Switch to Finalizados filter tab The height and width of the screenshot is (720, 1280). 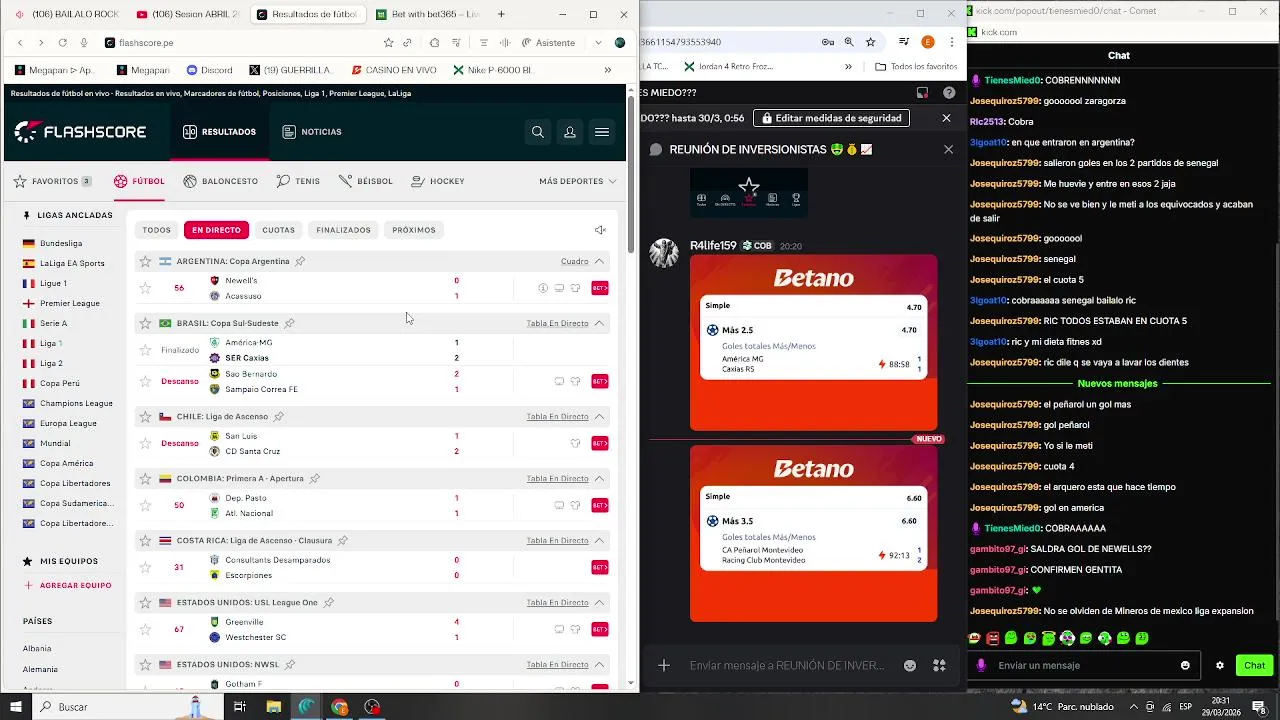[x=343, y=230]
